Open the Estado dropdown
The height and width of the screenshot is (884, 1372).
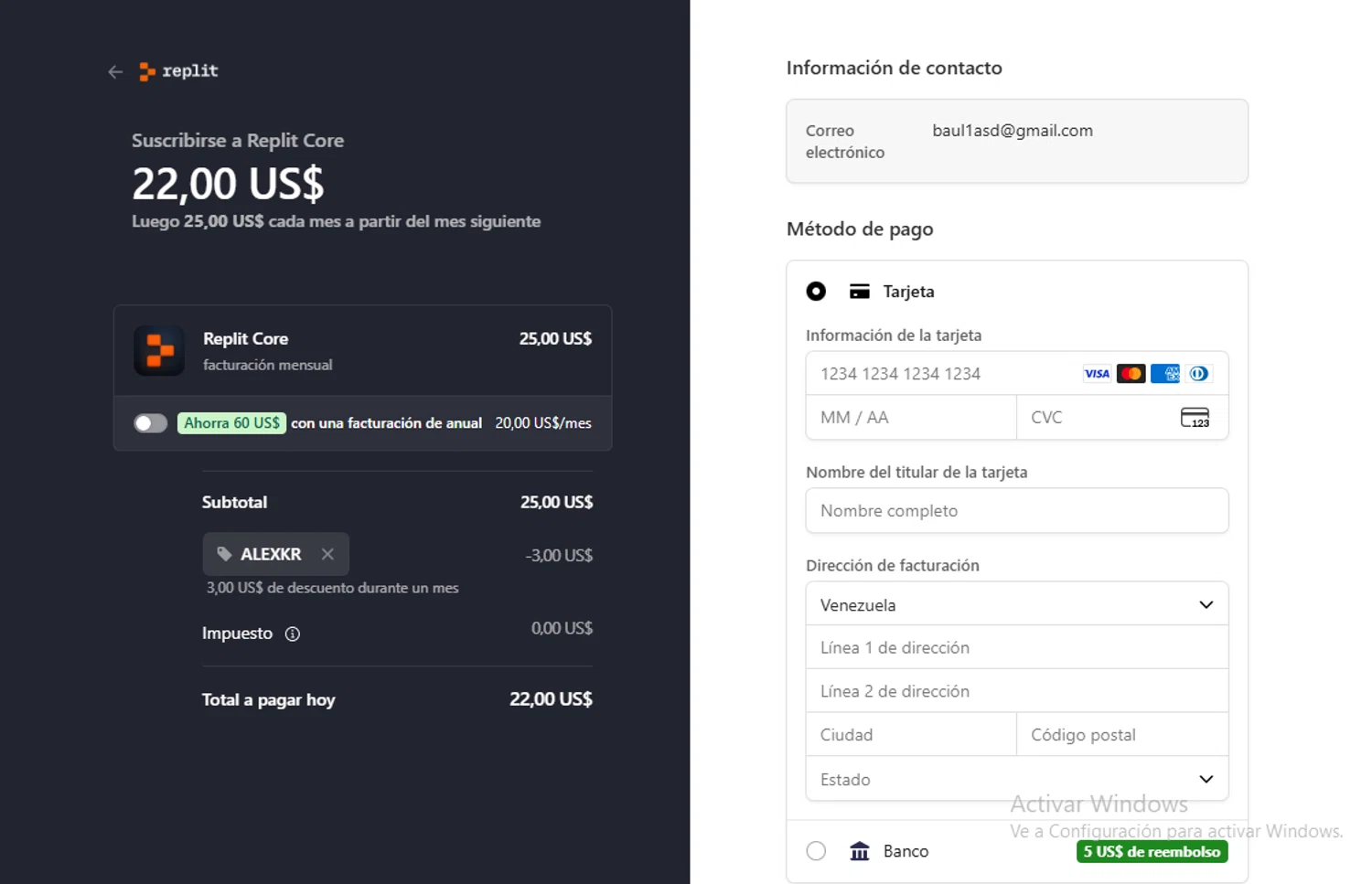click(1017, 779)
